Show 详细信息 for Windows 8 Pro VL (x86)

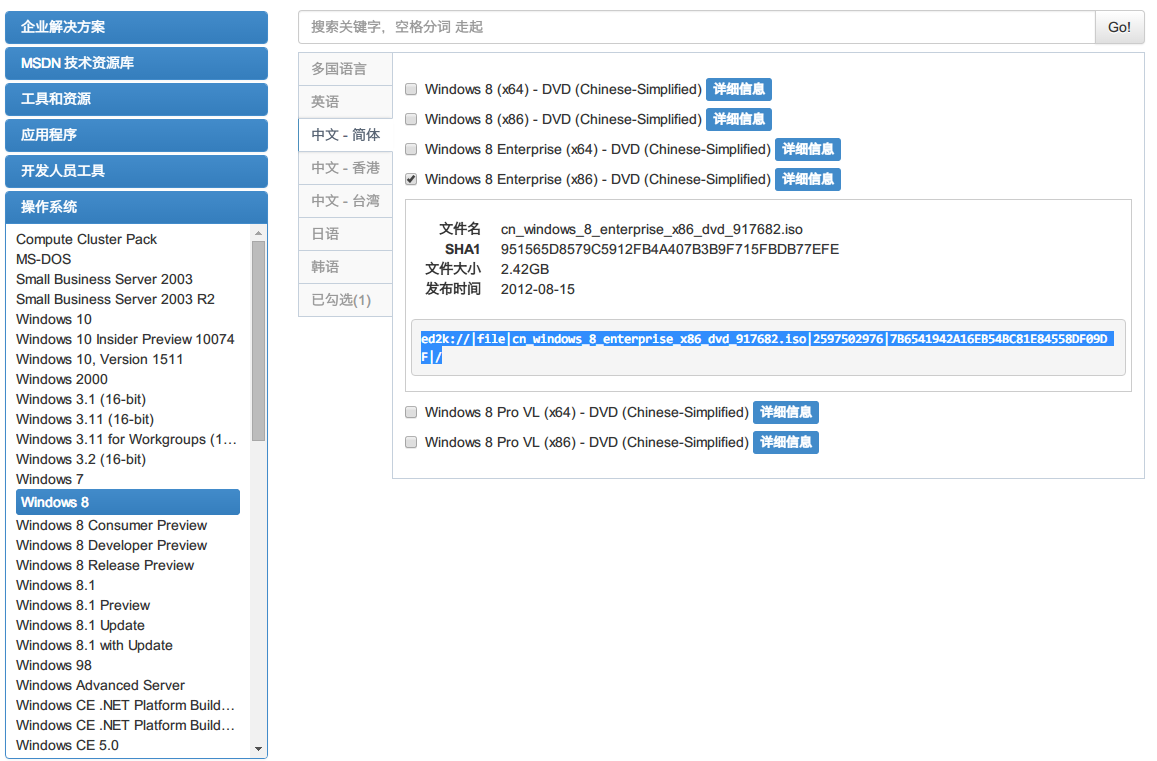click(786, 442)
